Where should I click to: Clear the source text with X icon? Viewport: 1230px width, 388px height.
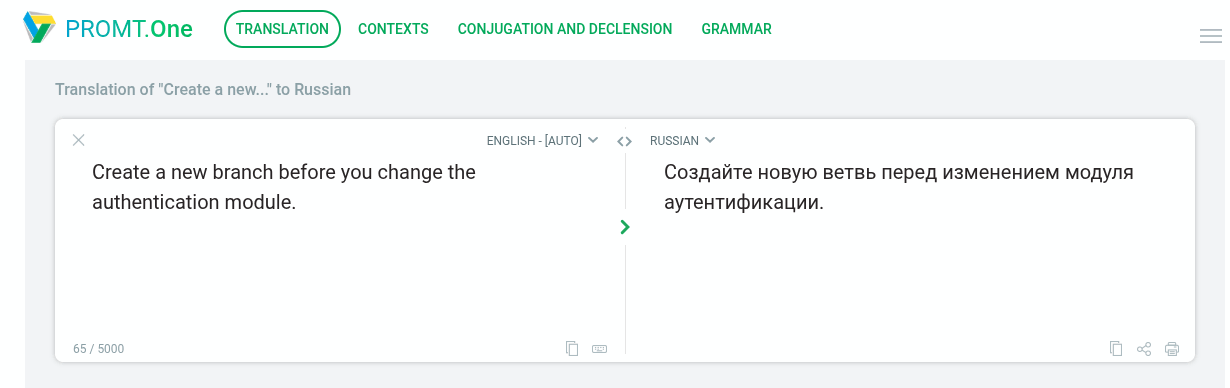(79, 140)
